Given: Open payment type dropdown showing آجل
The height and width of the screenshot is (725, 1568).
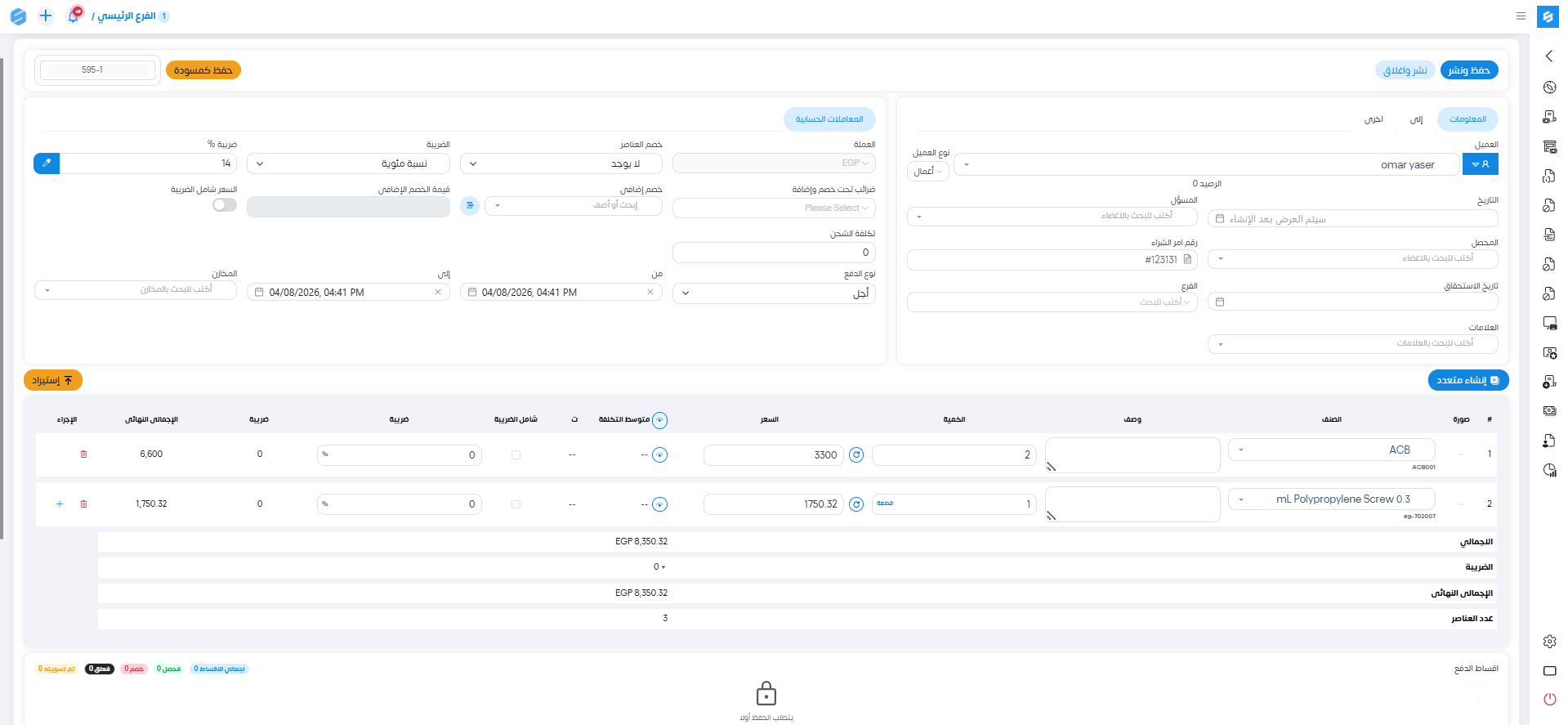Looking at the screenshot, I should (773, 293).
